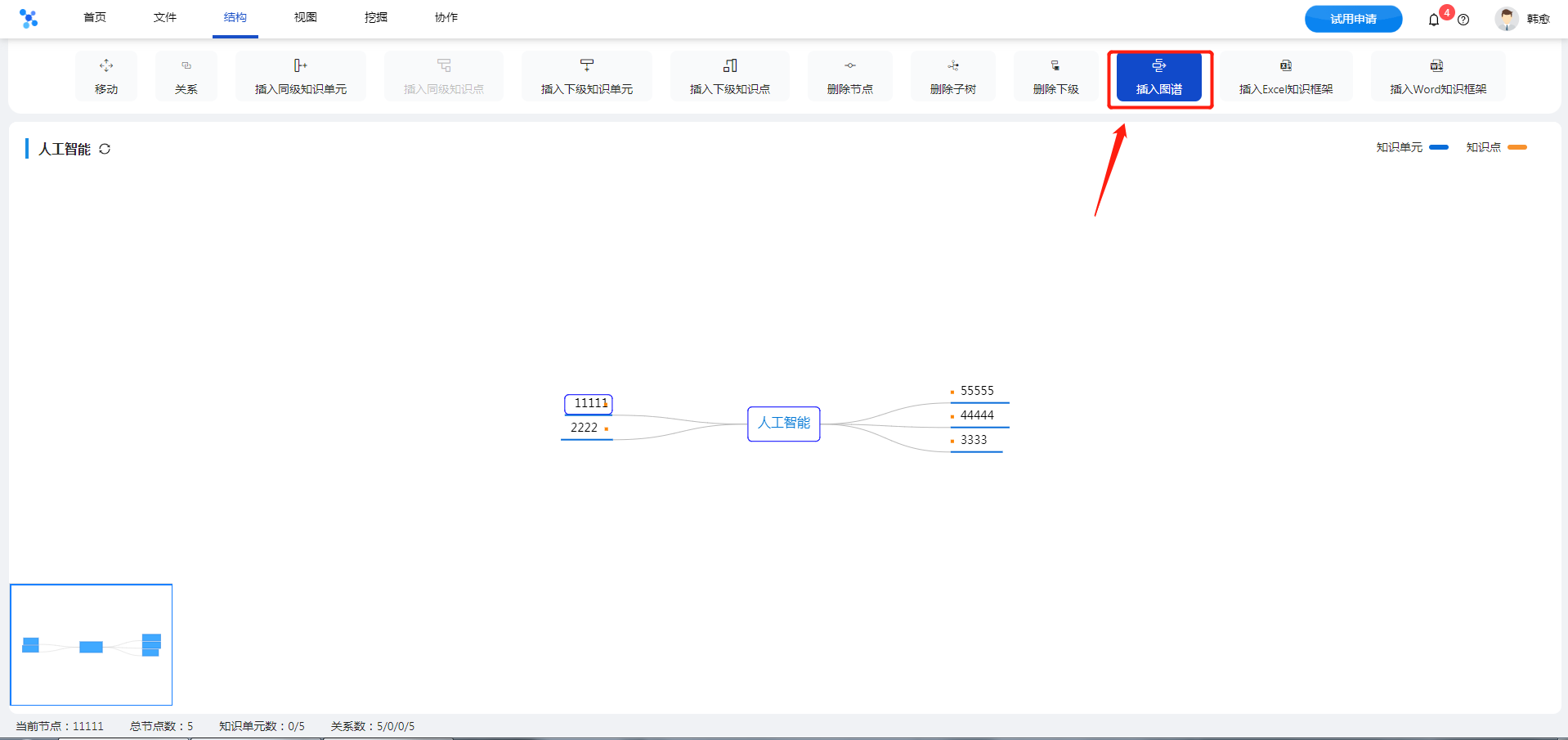Open the notification bell
The image size is (1568, 740).
(x=1434, y=20)
